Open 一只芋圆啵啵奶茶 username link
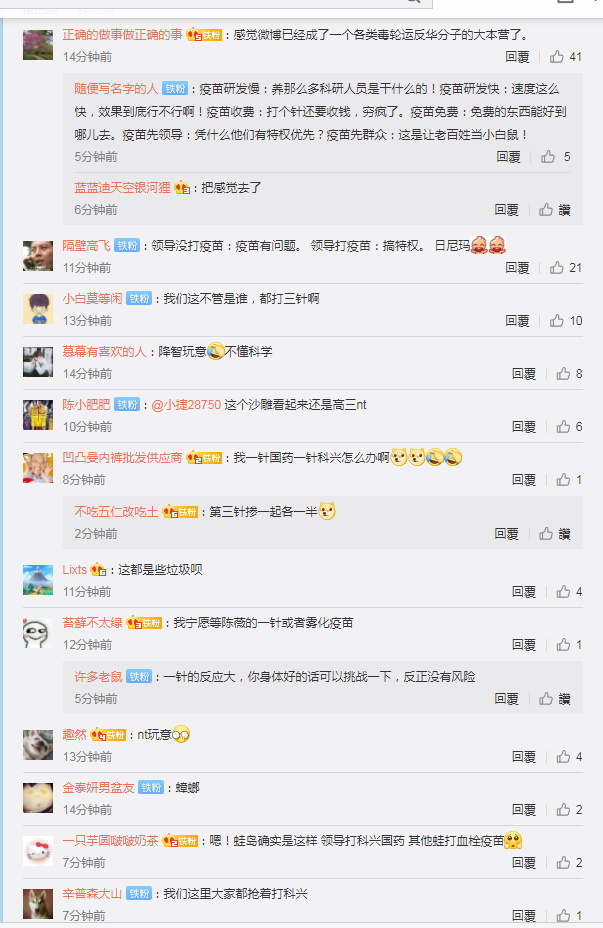 pyautogui.click(x=111, y=840)
